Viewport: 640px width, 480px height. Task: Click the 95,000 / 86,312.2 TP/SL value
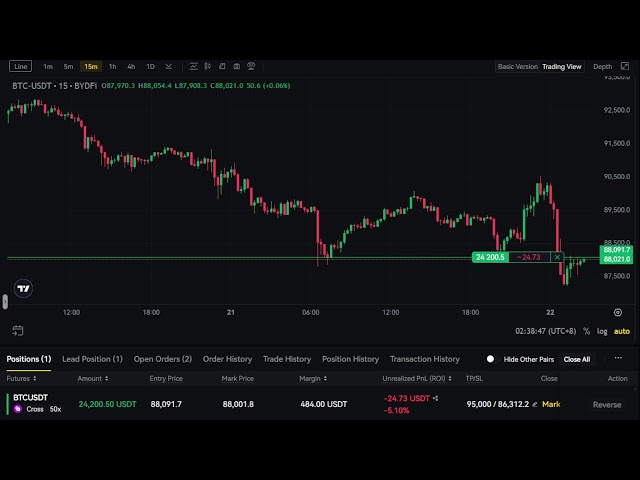498,404
